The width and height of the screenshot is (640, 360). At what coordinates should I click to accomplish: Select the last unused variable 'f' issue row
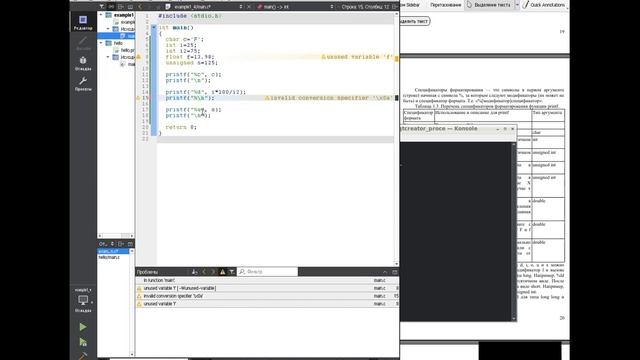(267, 304)
